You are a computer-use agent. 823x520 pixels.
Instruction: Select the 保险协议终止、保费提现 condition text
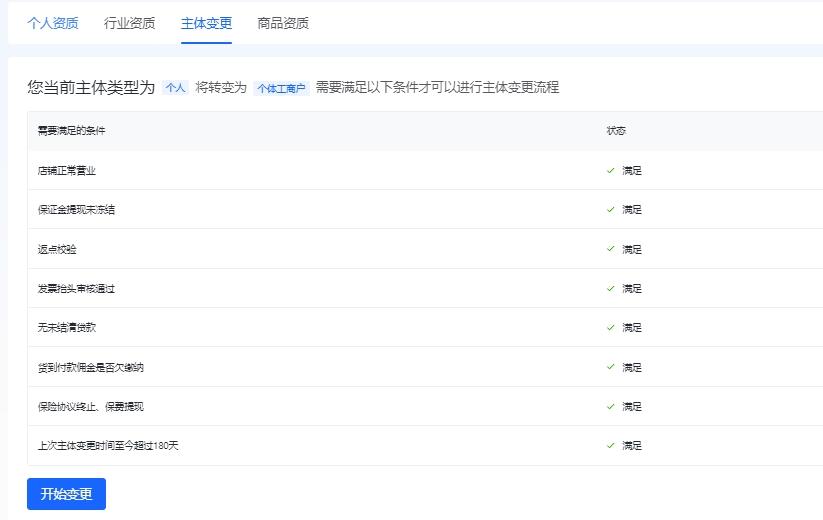tap(91, 407)
